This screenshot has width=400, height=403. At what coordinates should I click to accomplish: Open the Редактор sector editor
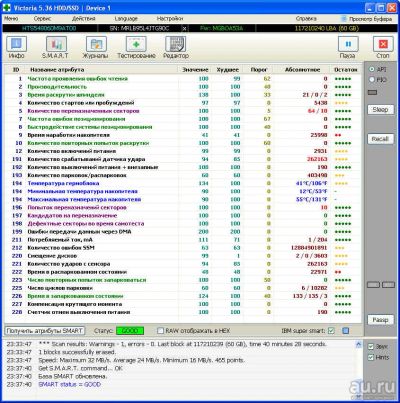[x=176, y=48]
